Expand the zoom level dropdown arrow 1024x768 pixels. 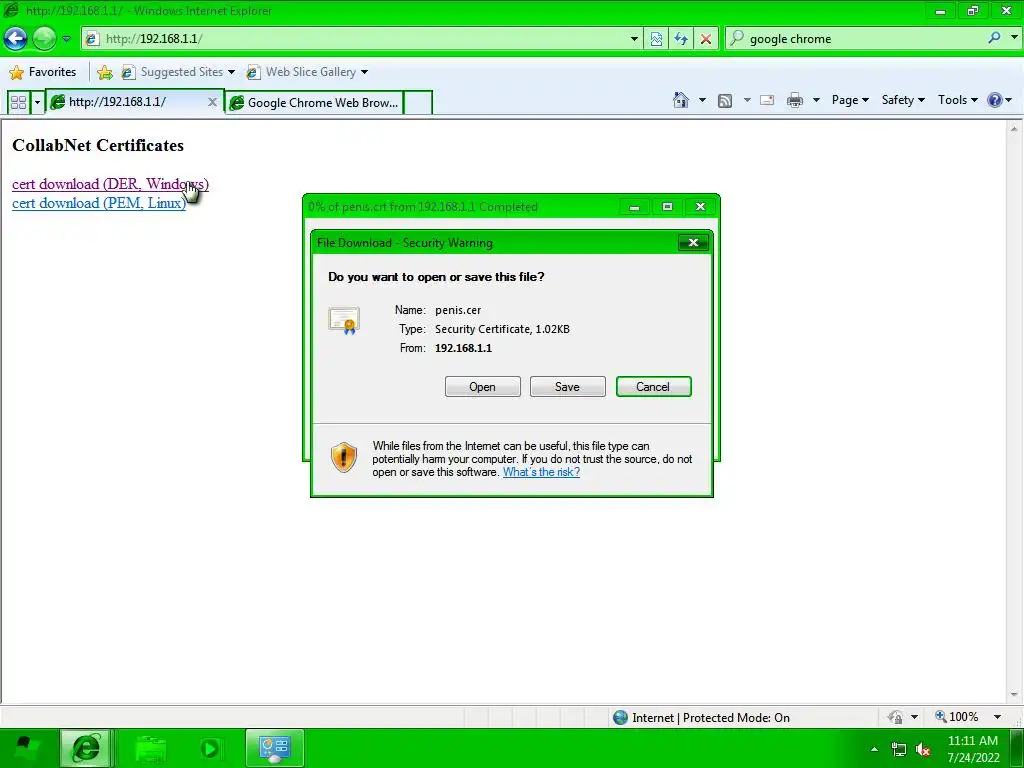pyautogui.click(x=997, y=717)
